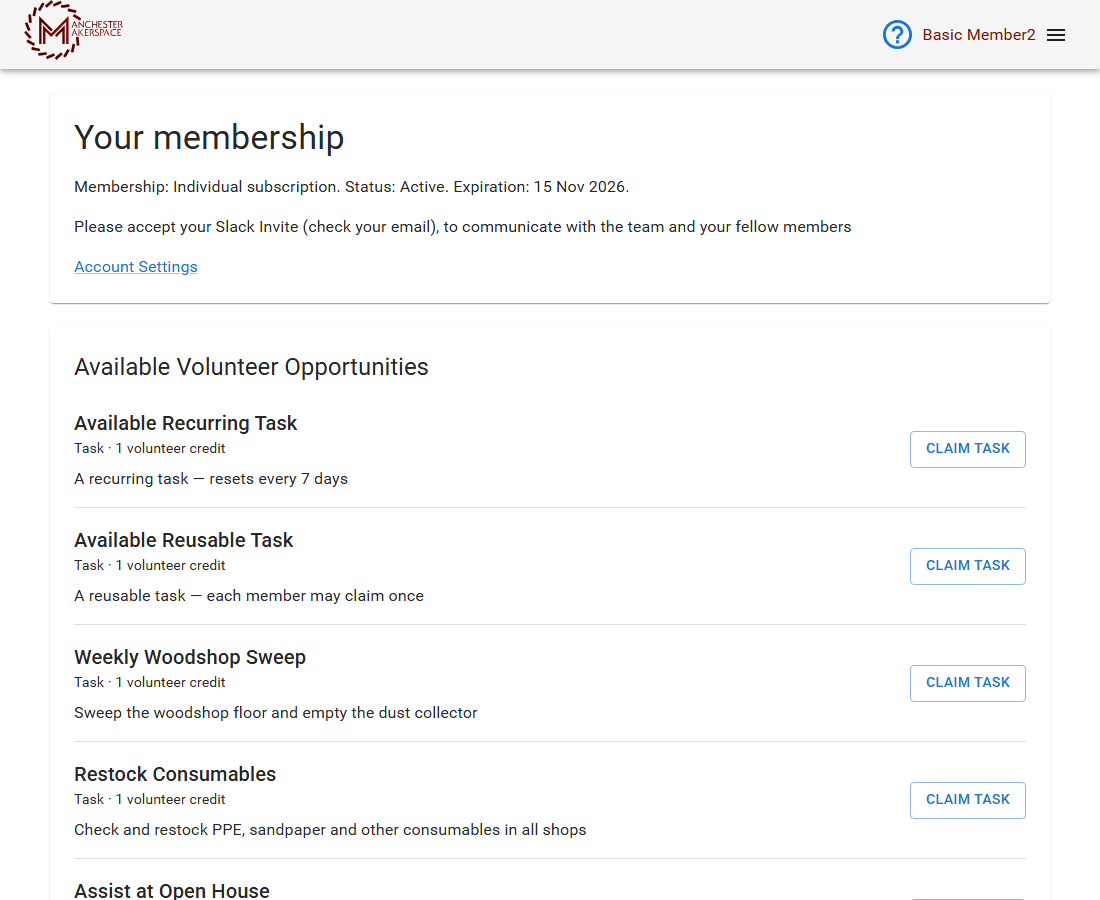Click the Restock Consumables heading
Viewport: 1100px width, 900px height.
click(x=175, y=774)
